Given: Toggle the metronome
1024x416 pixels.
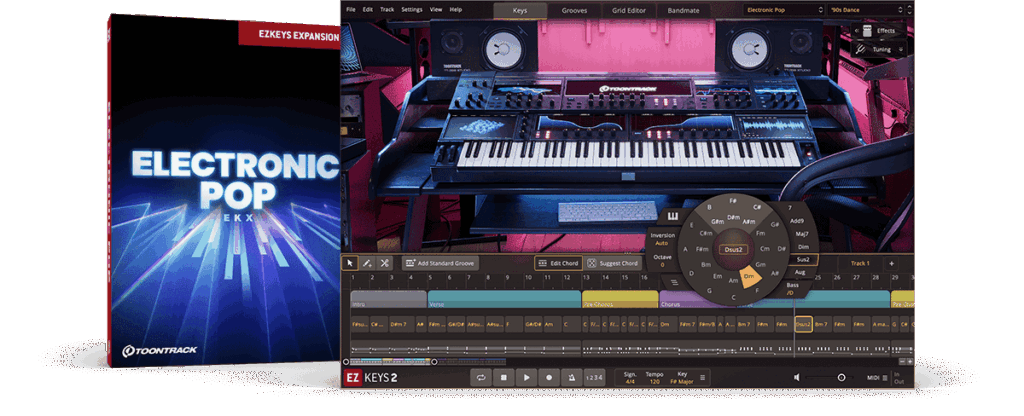Looking at the screenshot, I should [x=572, y=377].
